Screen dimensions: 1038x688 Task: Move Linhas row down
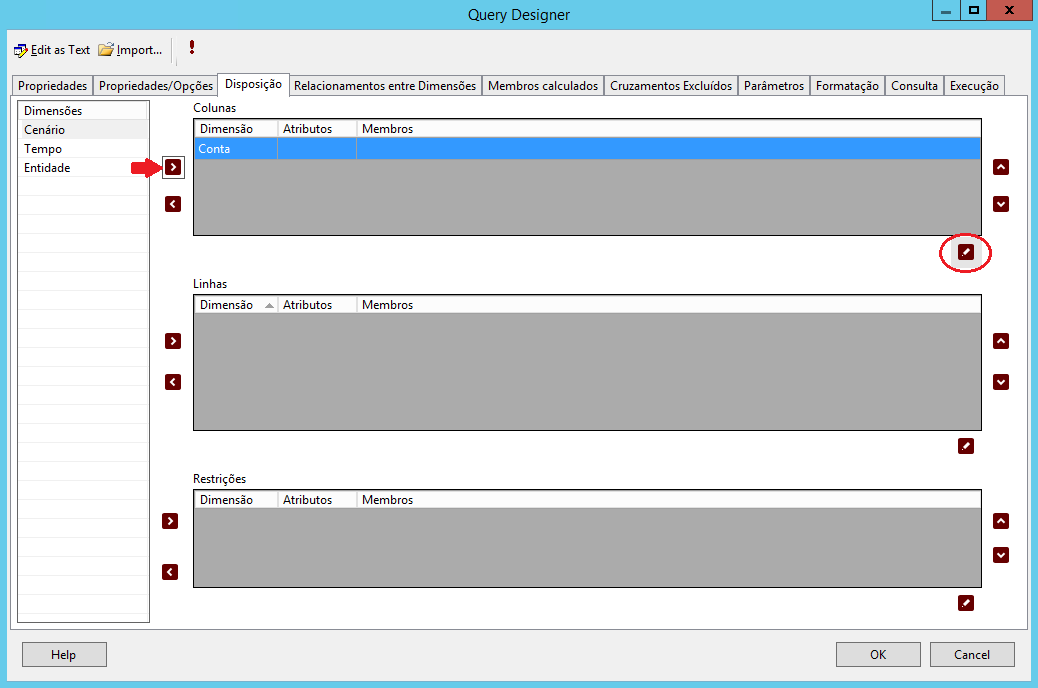coord(1001,382)
